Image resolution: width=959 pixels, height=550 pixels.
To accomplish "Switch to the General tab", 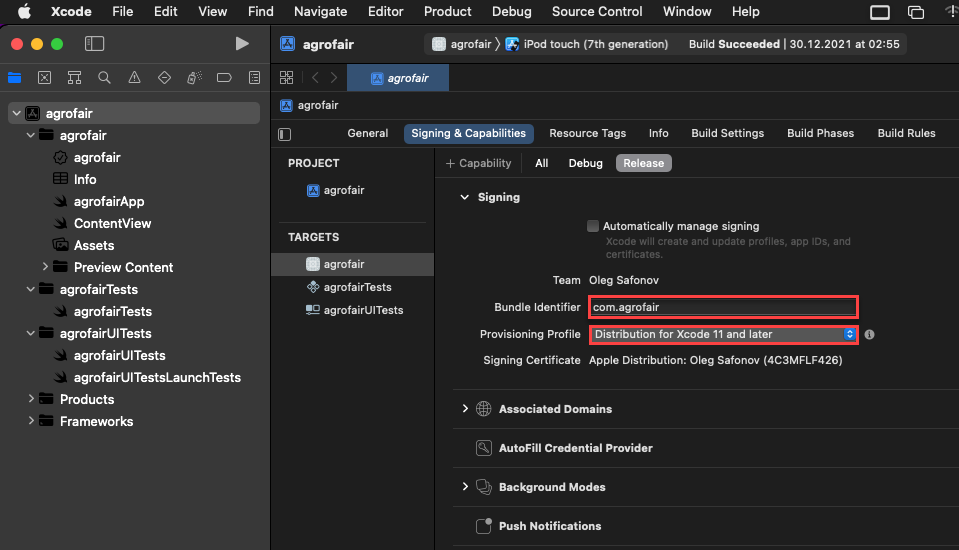I will (x=368, y=133).
